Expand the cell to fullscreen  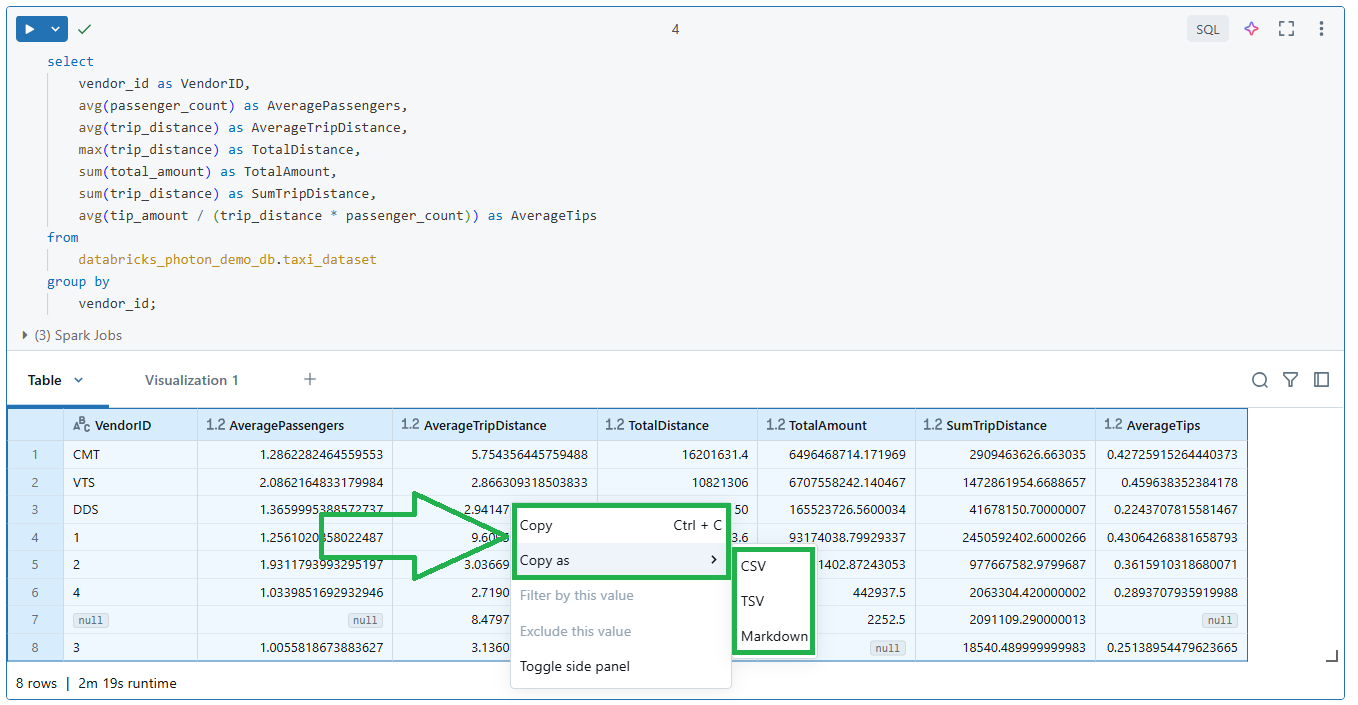click(1286, 28)
